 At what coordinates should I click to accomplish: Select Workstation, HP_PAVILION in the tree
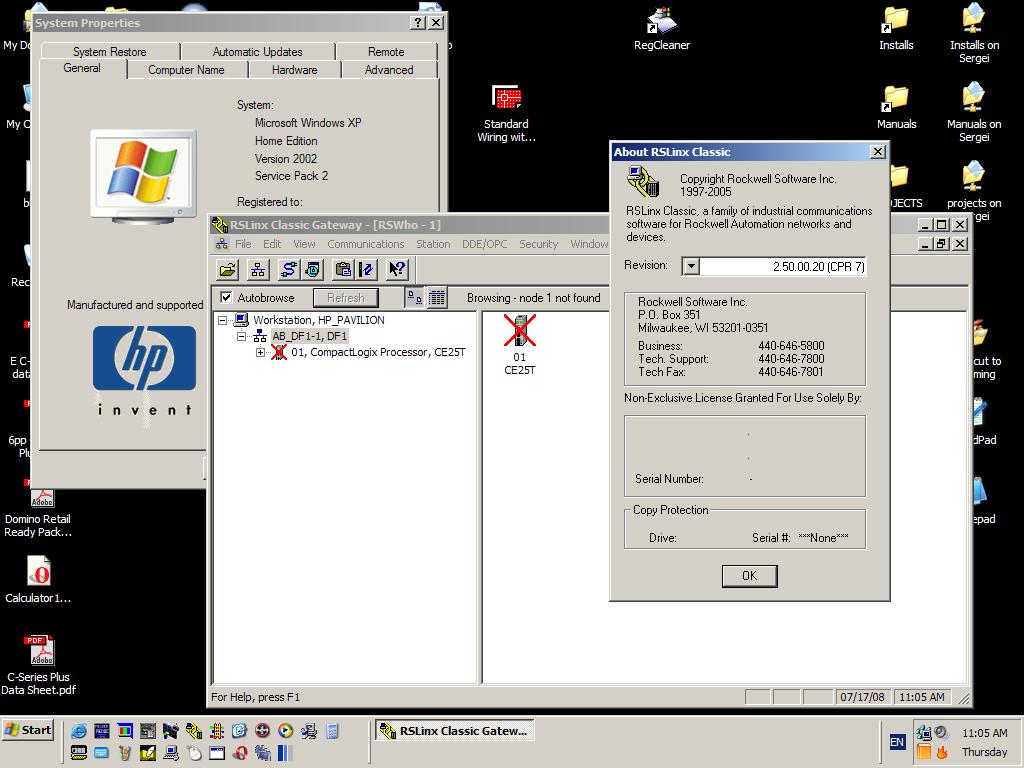[x=319, y=320]
